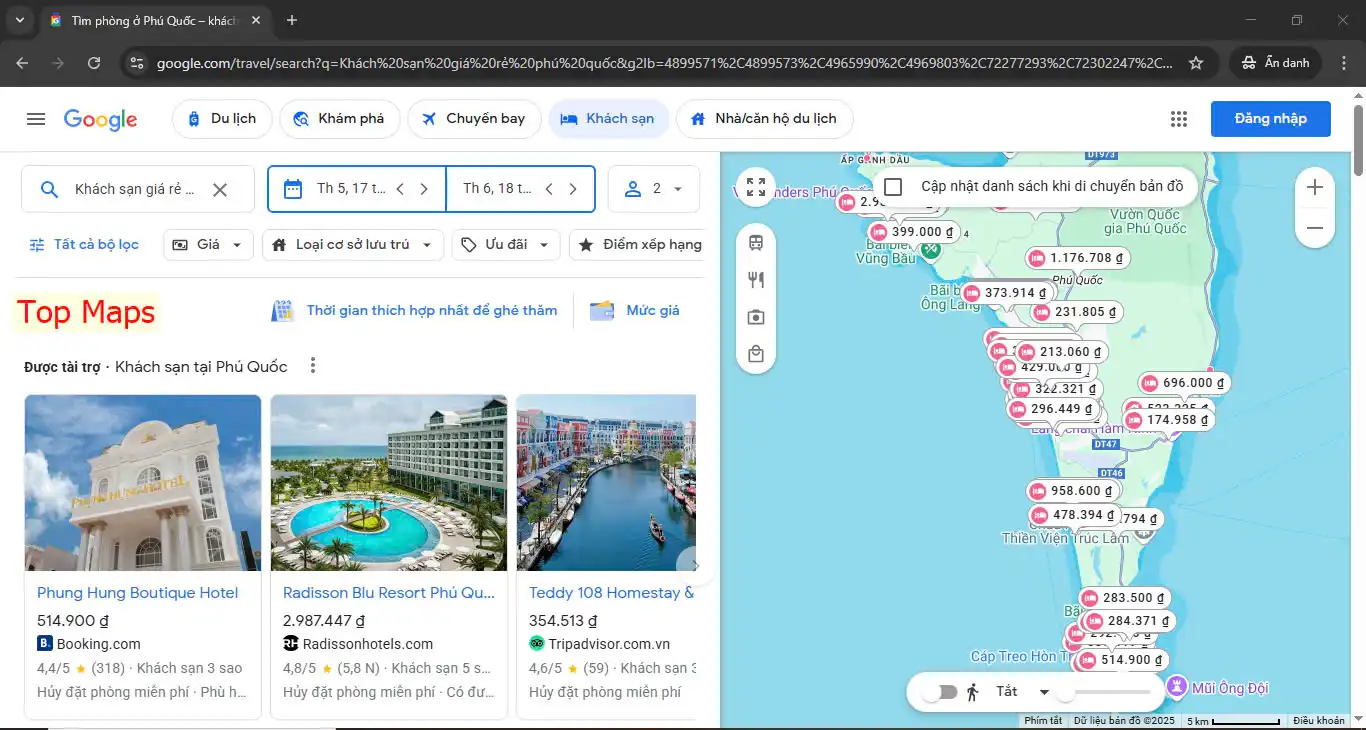Viewport: 1366px width, 730px height.
Task: Click the hotel search input field
Action: pos(137,189)
